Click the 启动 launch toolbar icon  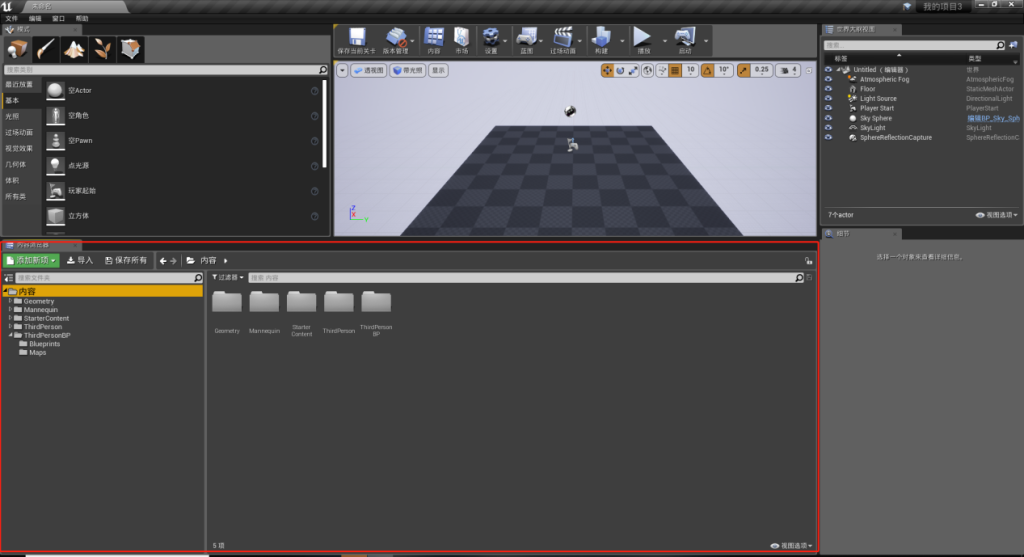[684, 40]
